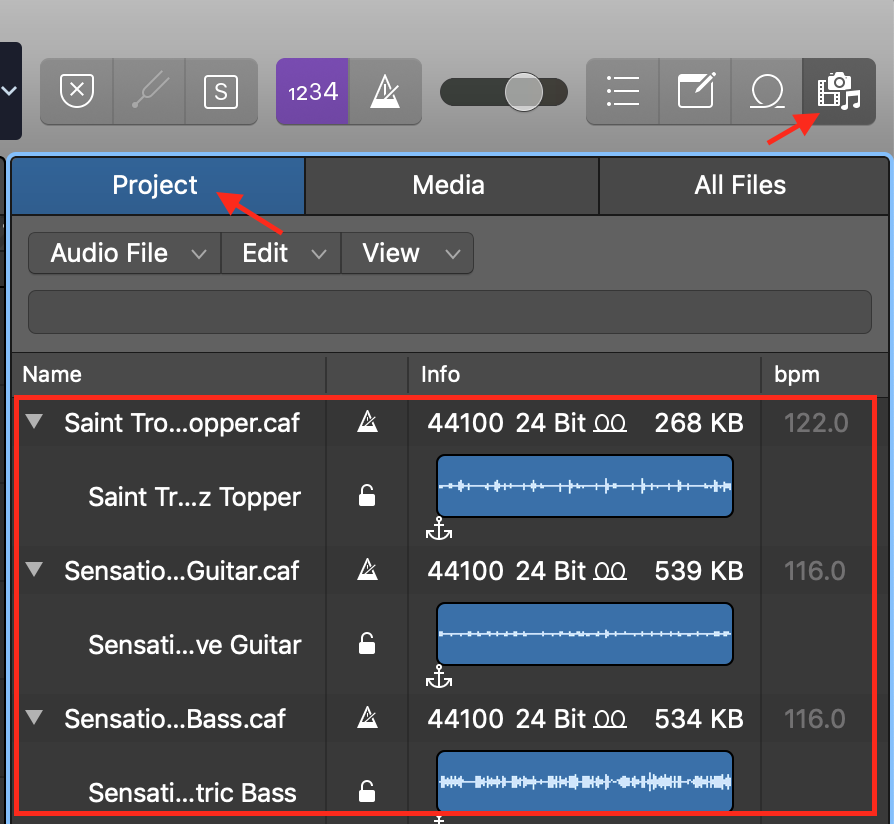894x824 pixels.
Task: Click stereo icon in Sensatio...Guitar.caf info
Action: coord(610,571)
